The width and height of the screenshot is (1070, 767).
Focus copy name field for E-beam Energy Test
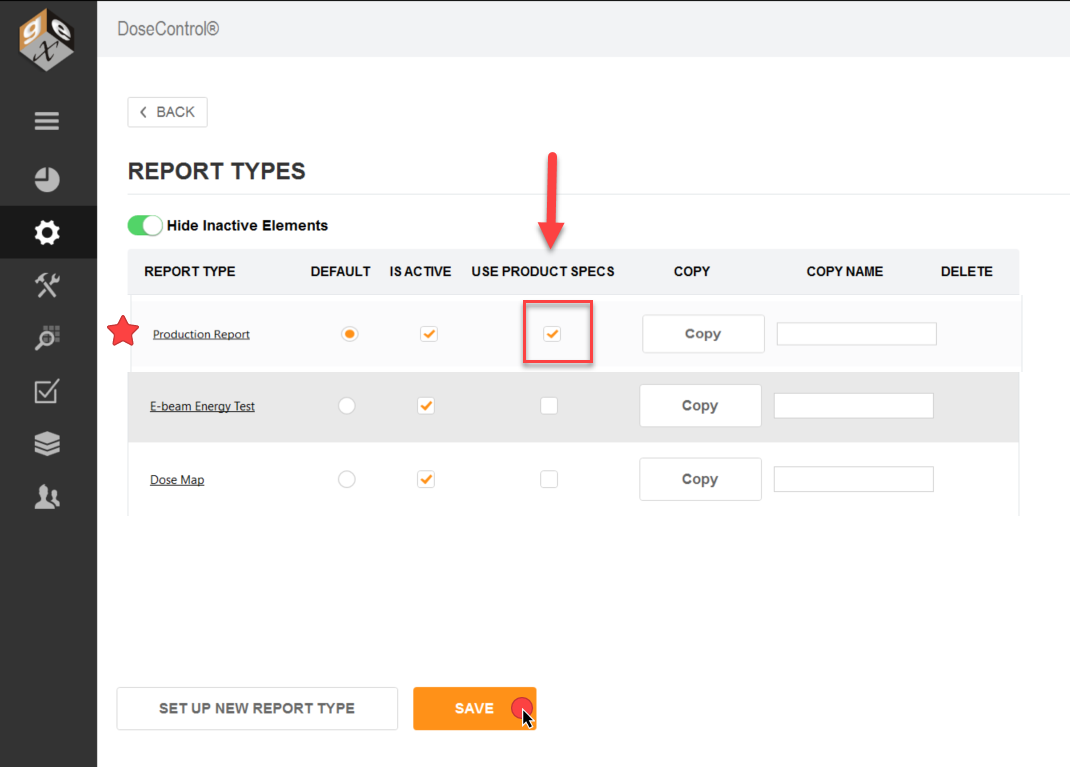click(x=854, y=405)
